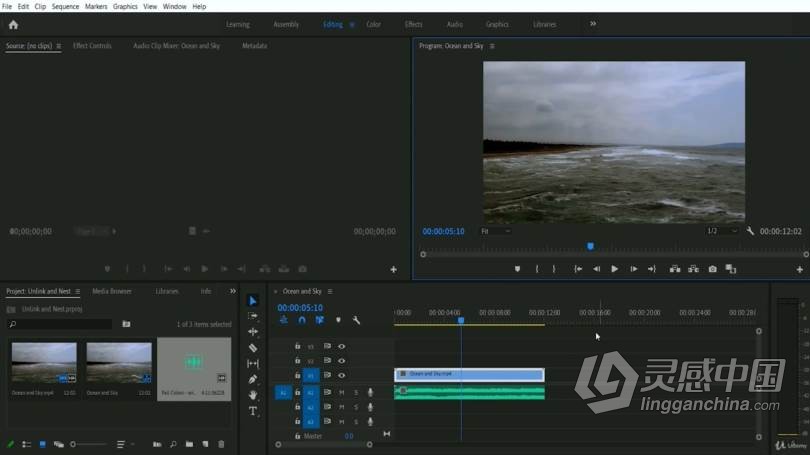Screen dimensions: 810x455
Task: Toggle Snap in Timeline magnet icon
Action: click(x=302, y=320)
